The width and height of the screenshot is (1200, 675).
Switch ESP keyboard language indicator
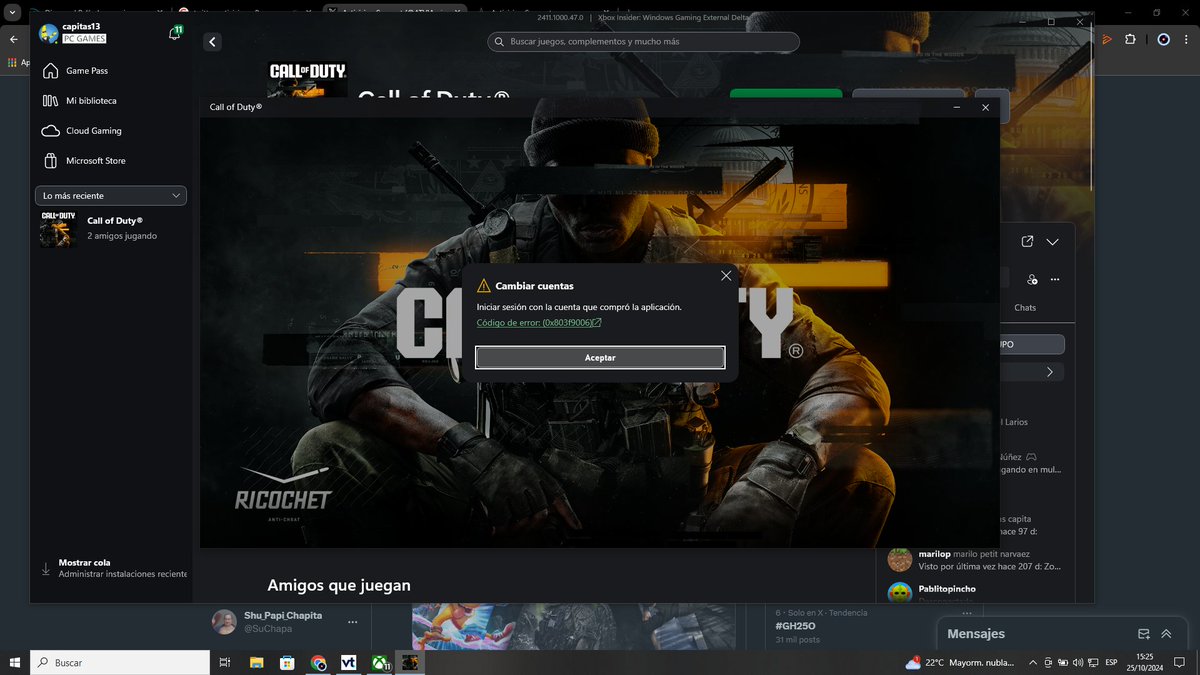coord(1111,662)
